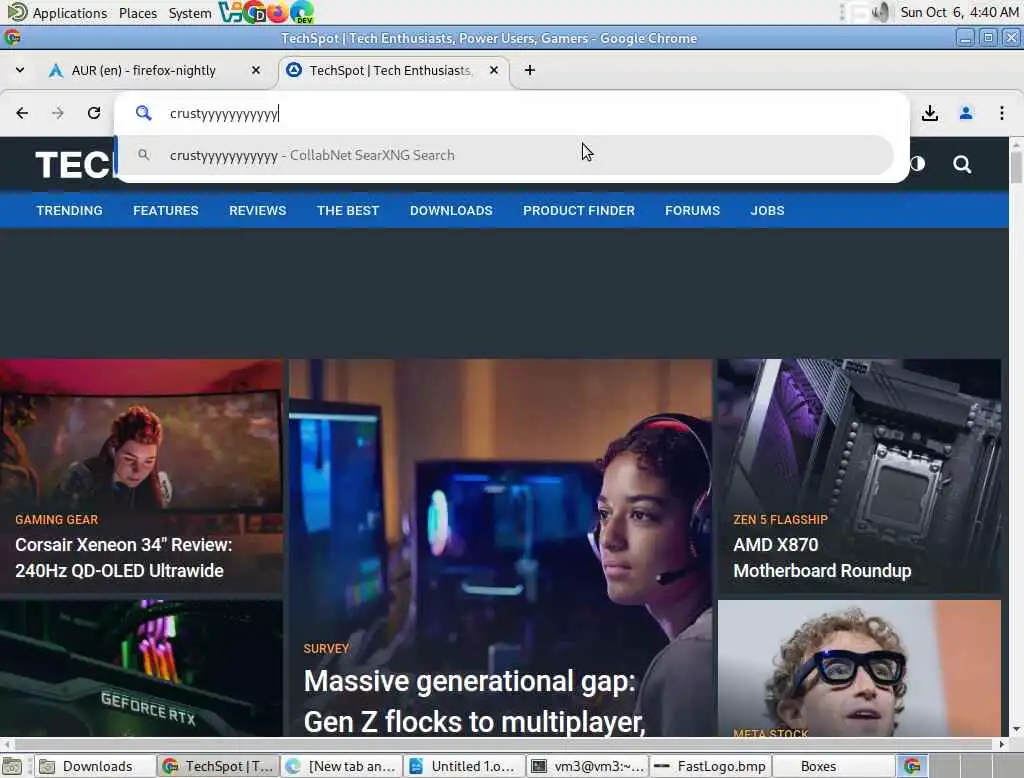The height and width of the screenshot is (778, 1024).
Task: Open the Places menu
Action: 138,12
